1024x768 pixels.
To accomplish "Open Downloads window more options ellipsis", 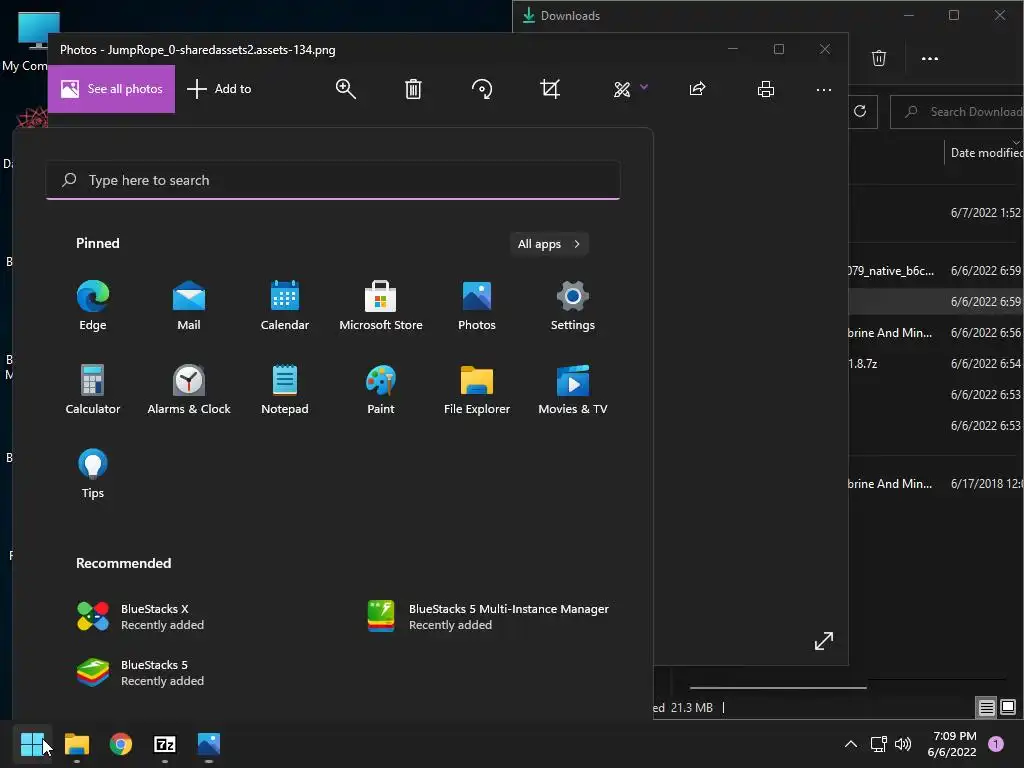I will click(929, 59).
